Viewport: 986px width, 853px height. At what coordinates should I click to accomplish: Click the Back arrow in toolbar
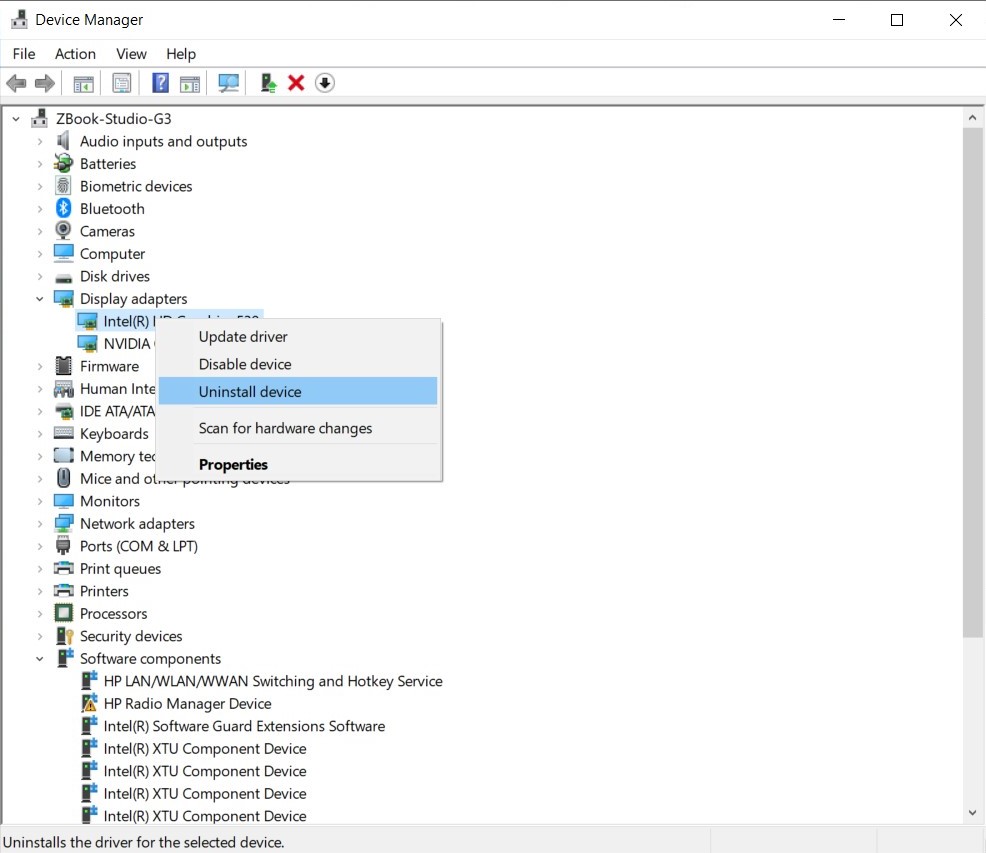(x=16, y=83)
